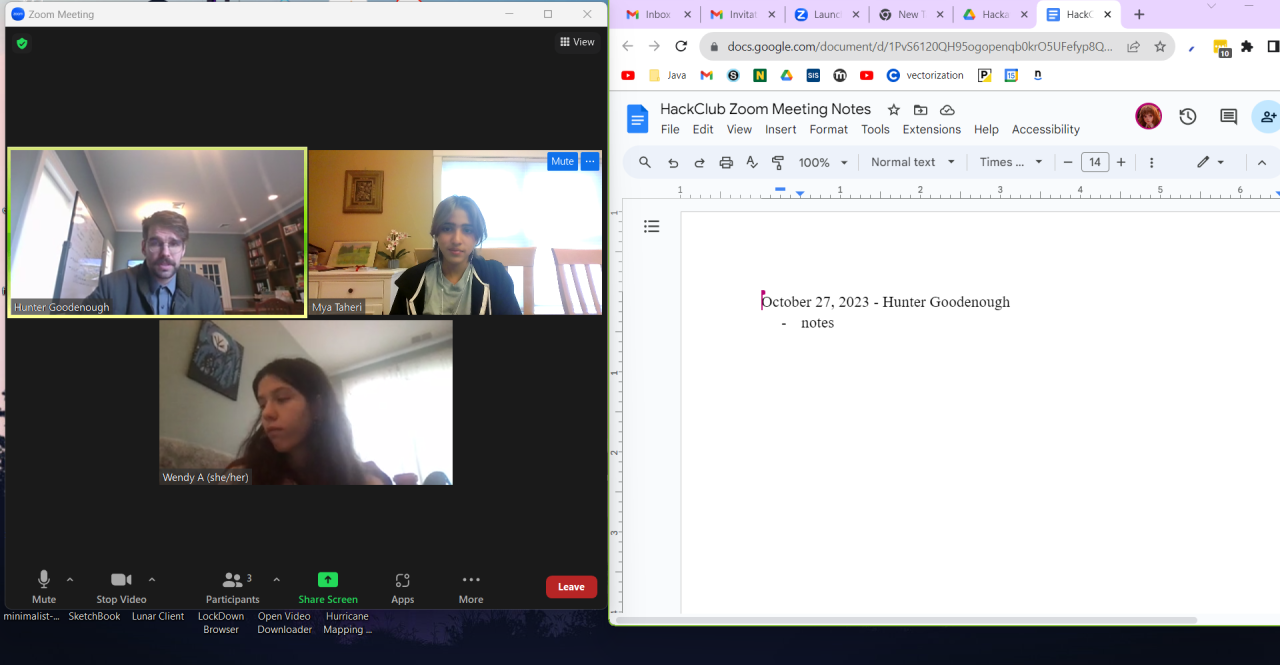Open the Participants panel in Zoom

(232, 586)
